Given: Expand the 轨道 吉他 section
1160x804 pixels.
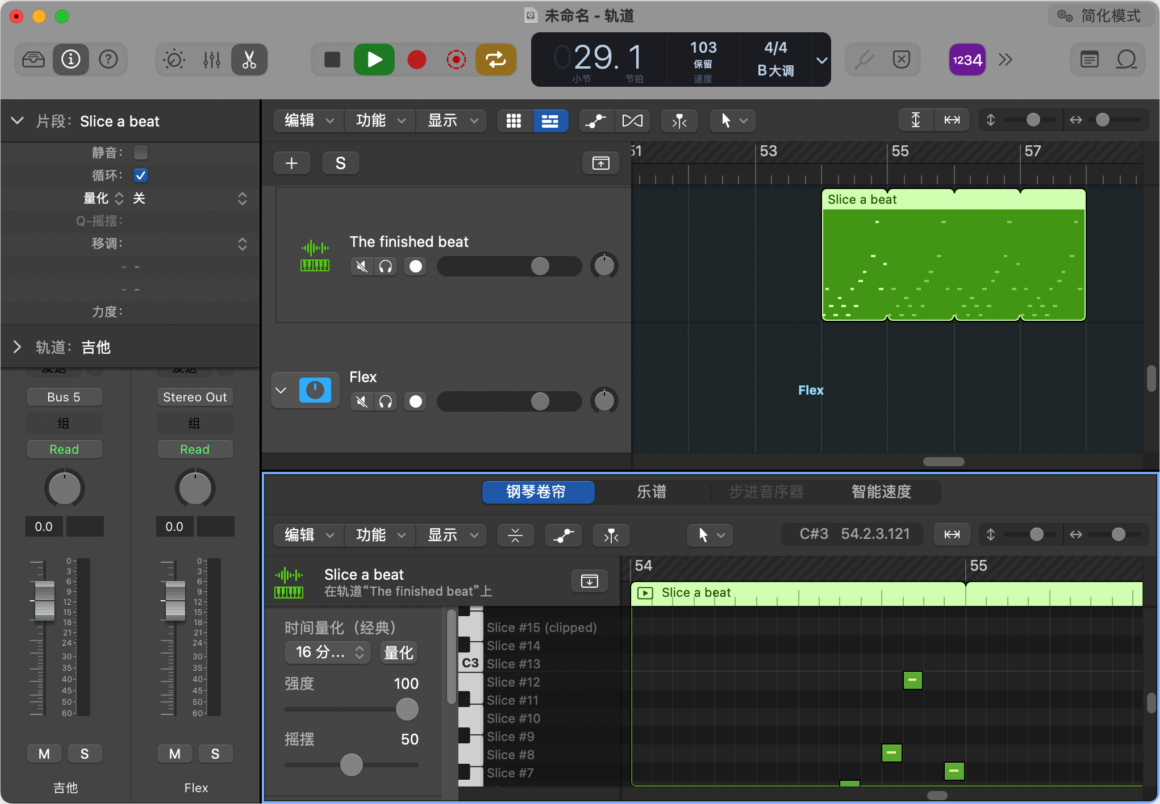Looking at the screenshot, I should point(17,347).
